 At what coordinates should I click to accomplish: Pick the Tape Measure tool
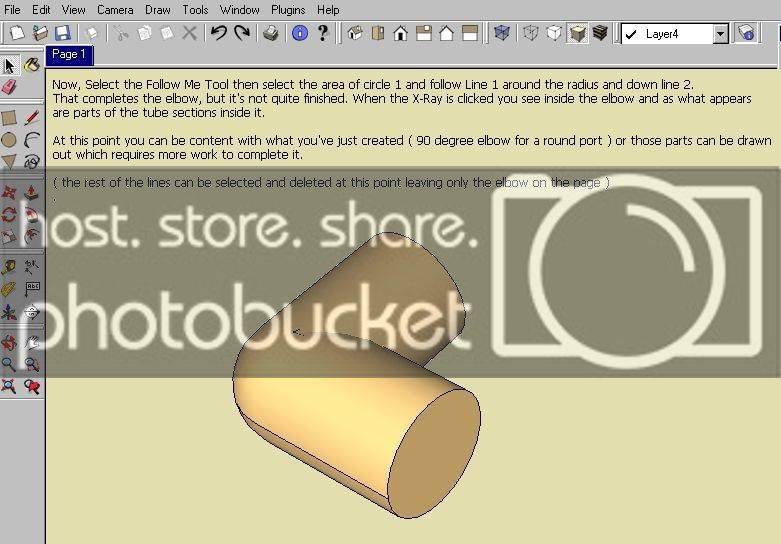tap(9, 267)
